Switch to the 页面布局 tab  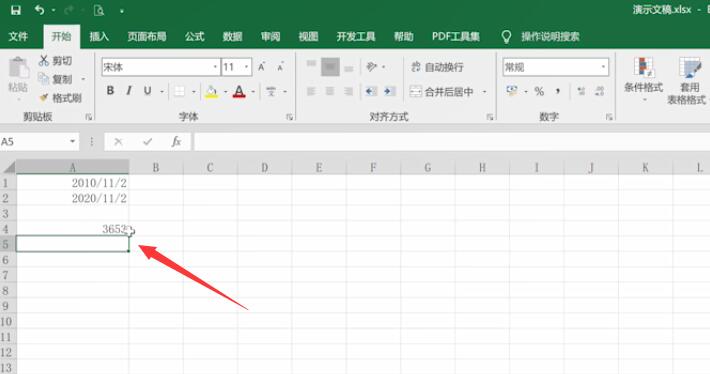click(147, 37)
